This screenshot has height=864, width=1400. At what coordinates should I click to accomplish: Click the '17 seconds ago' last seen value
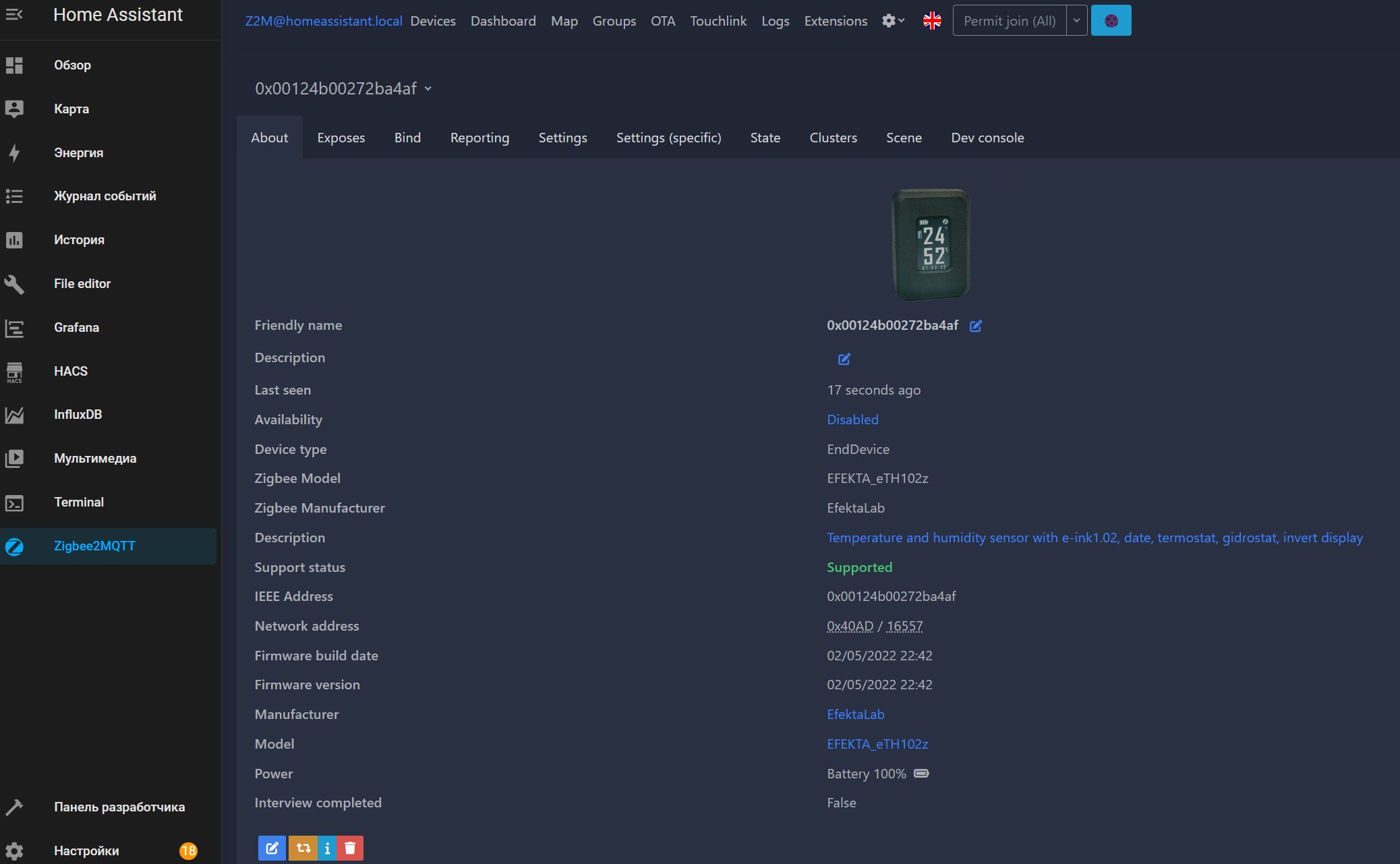tap(873, 390)
